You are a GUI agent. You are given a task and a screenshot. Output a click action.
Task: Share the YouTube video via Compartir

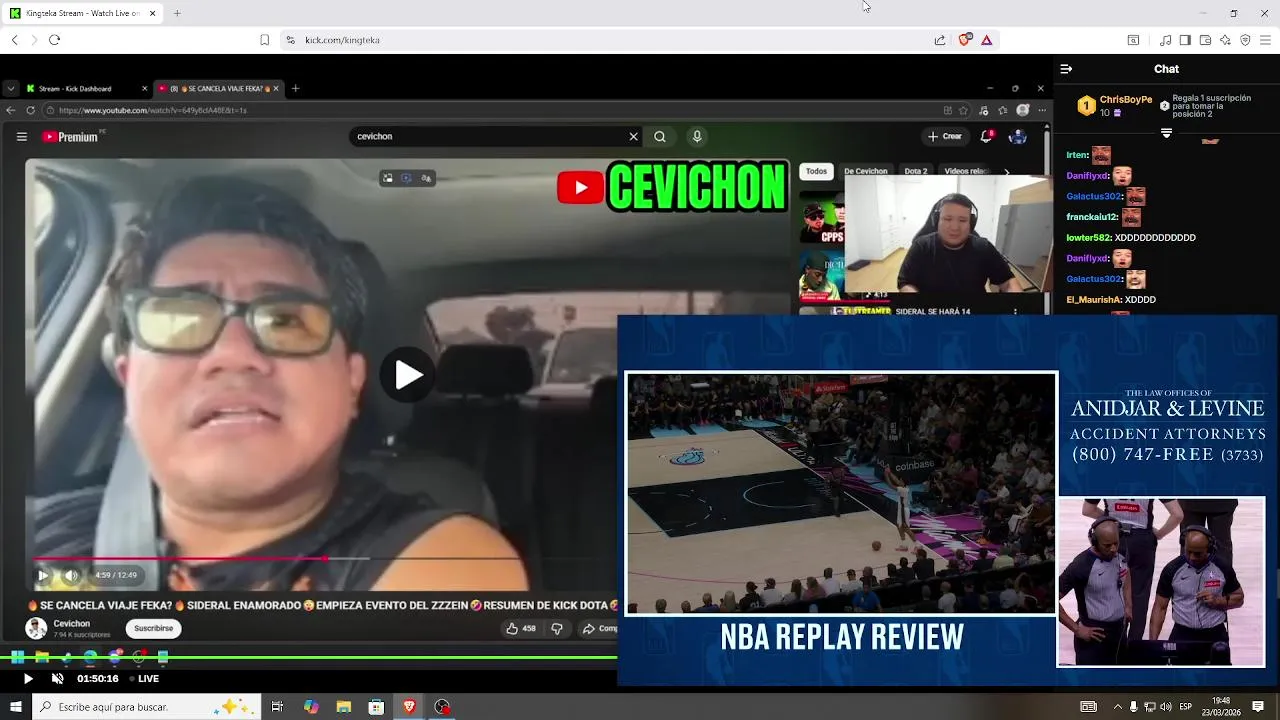[x=600, y=628]
